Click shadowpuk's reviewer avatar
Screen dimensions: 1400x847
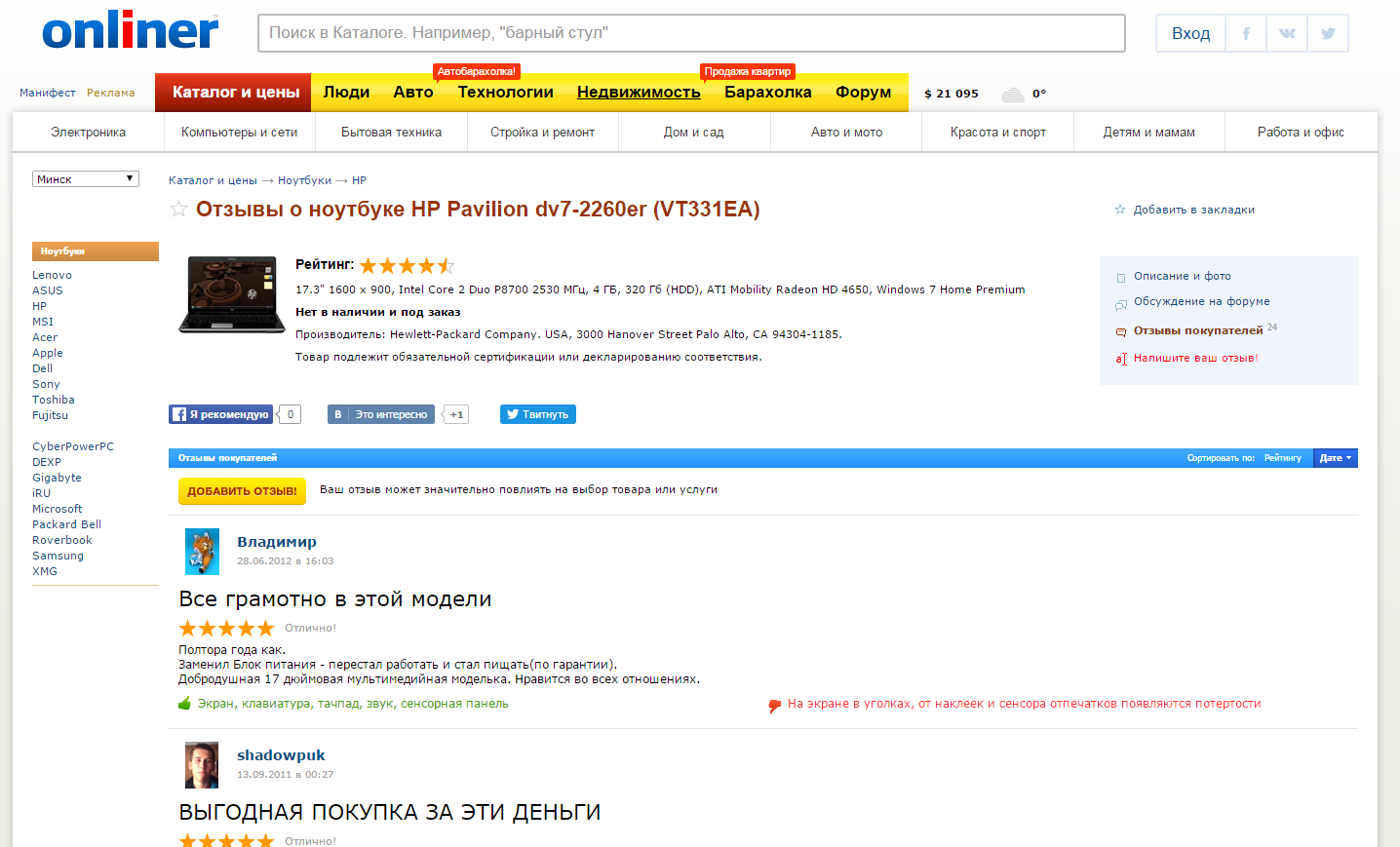tap(202, 765)
